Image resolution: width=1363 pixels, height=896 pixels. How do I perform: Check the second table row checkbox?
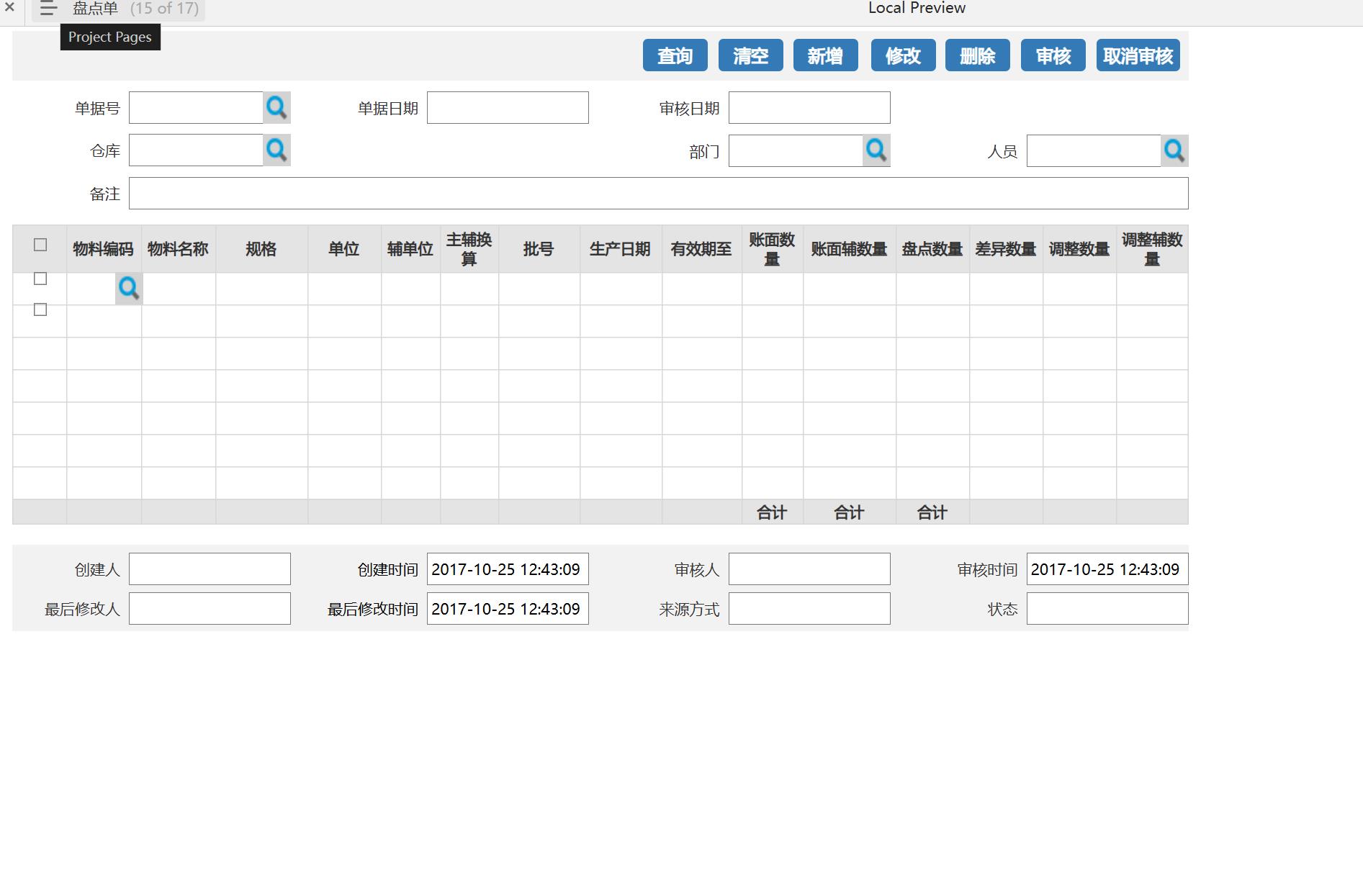[40, 309]
